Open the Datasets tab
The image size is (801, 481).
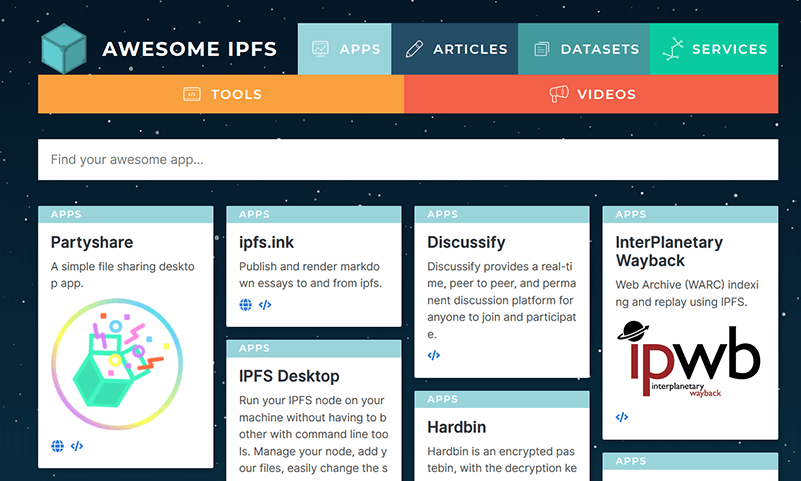(584, 49)
